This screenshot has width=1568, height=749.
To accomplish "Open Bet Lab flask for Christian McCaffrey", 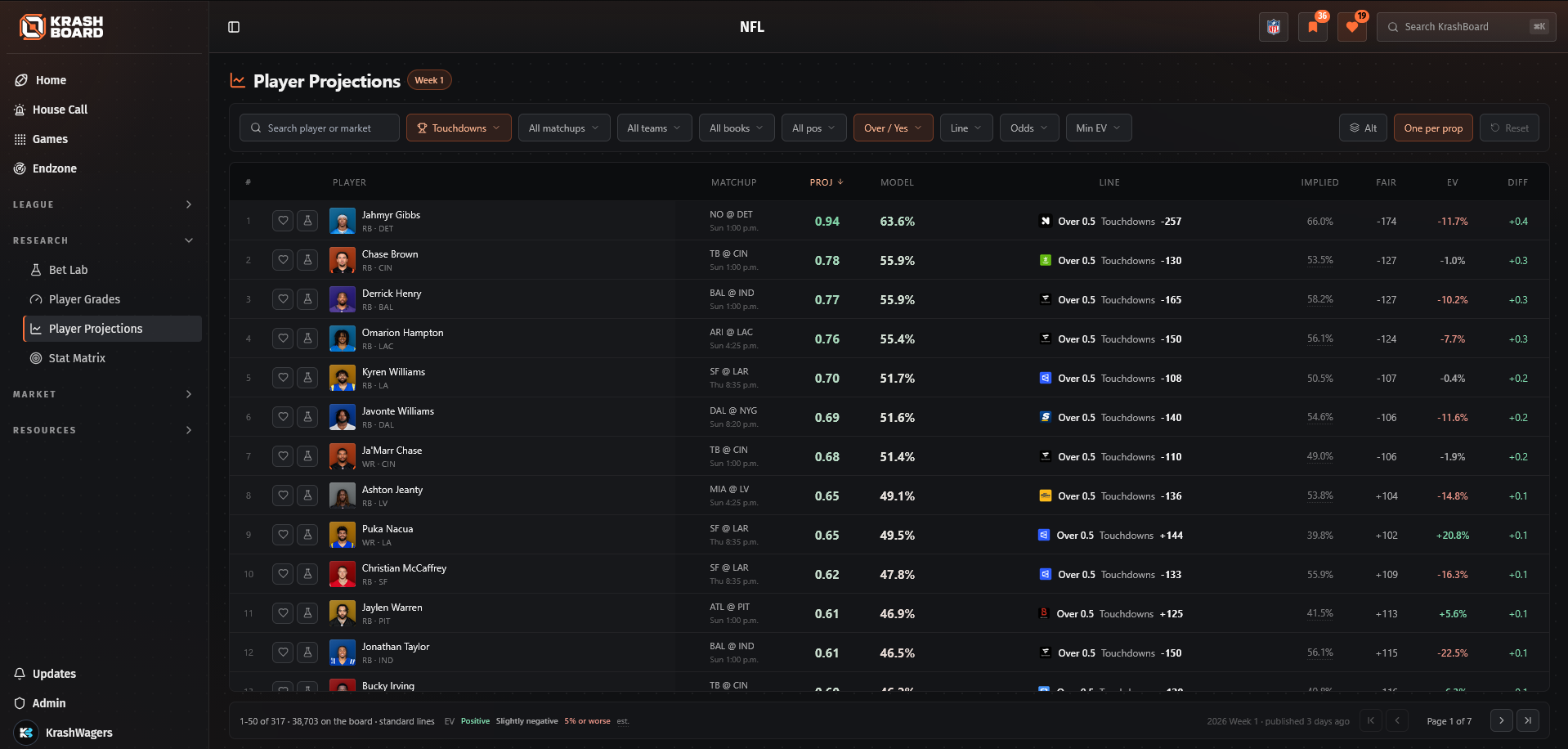I will point(307,573).
